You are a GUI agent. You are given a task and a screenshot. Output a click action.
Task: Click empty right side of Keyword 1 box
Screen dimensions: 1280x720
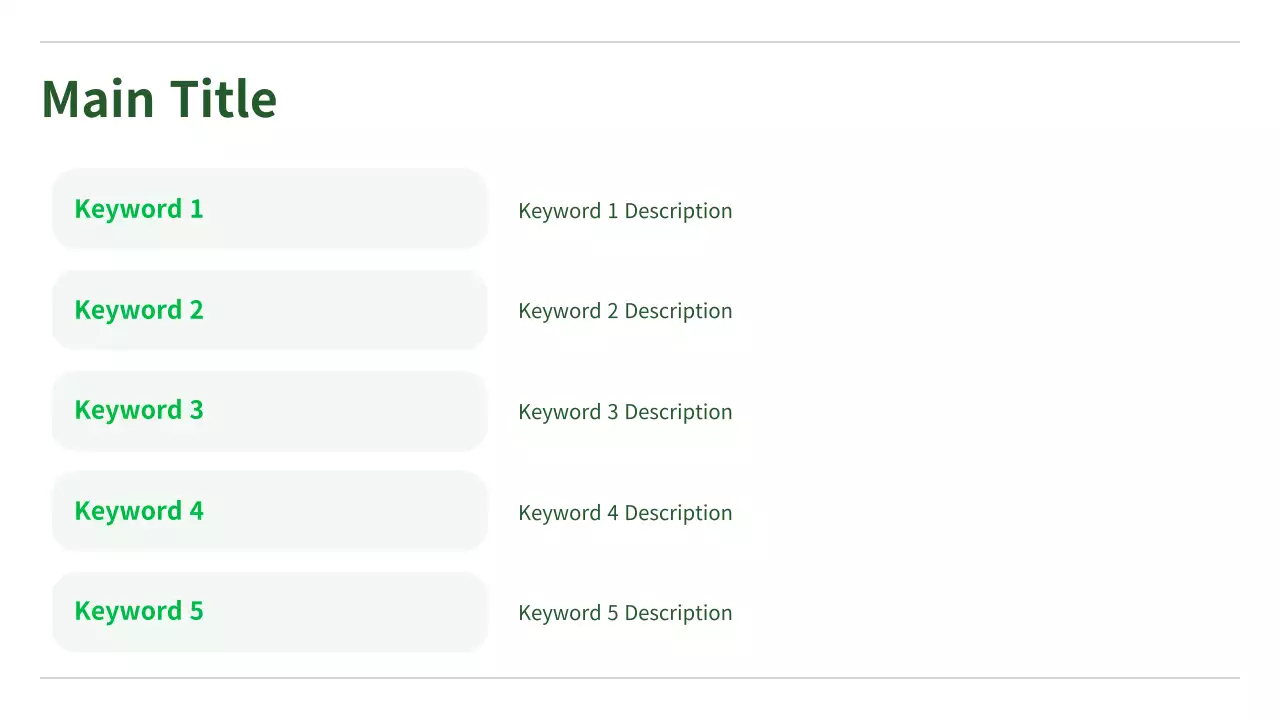(x=380, y=209)
